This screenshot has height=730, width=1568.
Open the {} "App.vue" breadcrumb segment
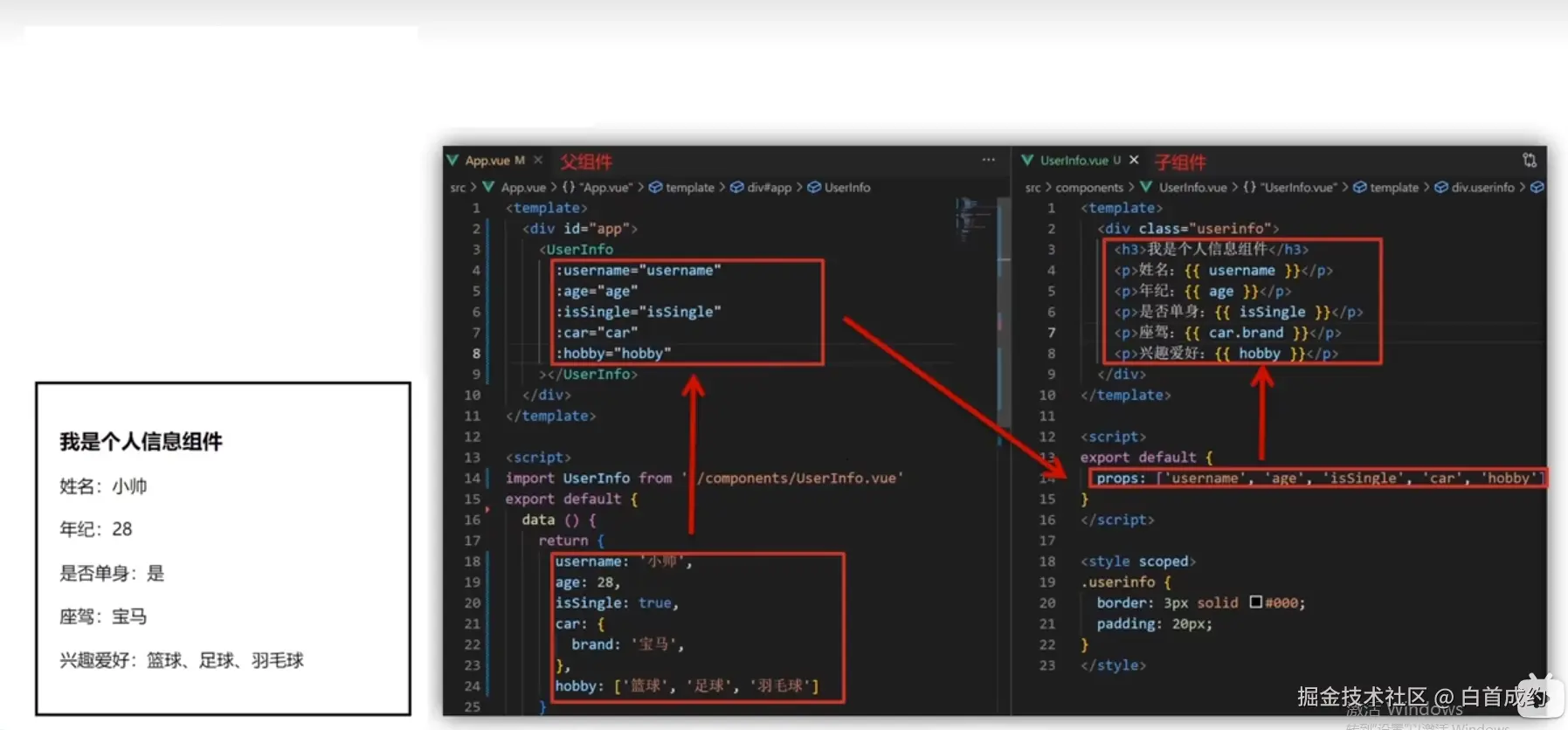(x=597, y=188)
